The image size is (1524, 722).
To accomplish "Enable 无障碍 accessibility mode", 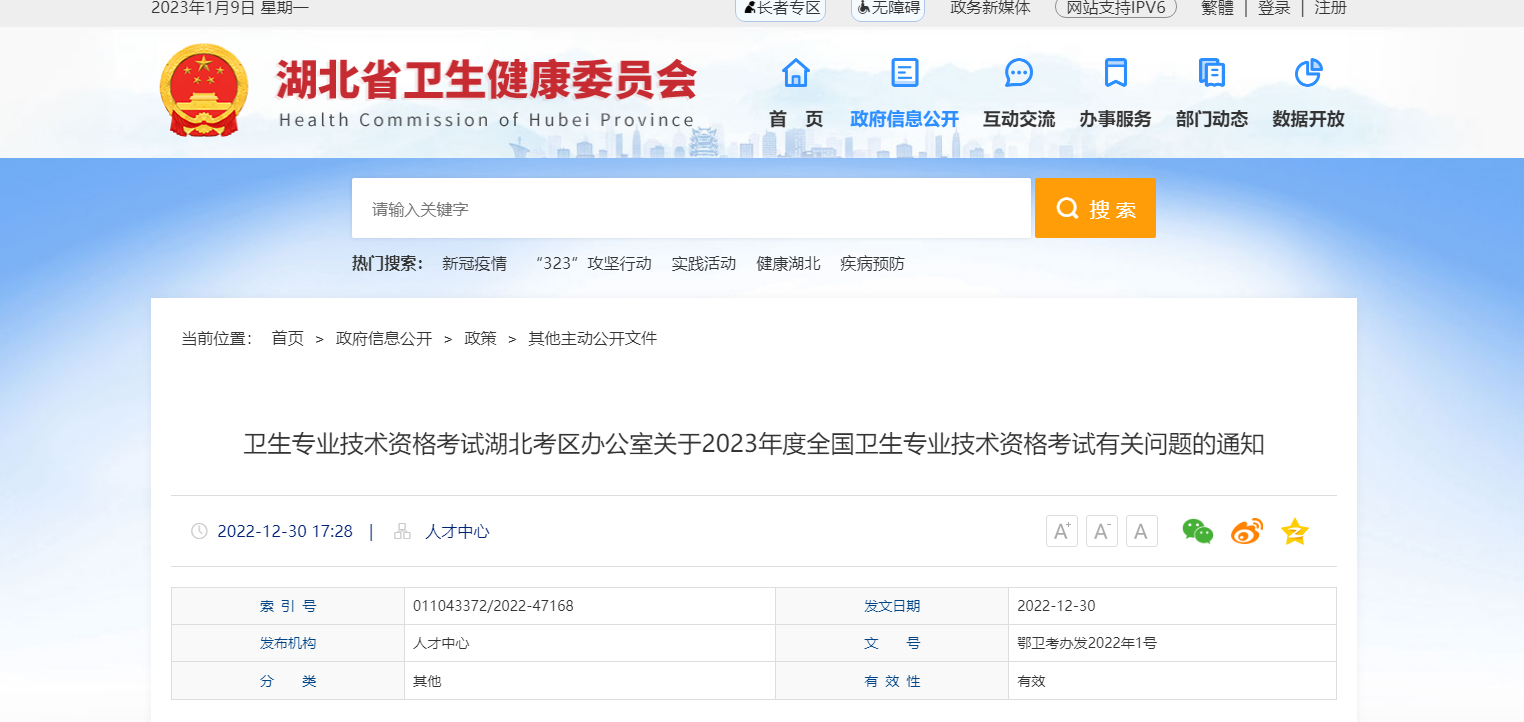I will pos(888,8).
